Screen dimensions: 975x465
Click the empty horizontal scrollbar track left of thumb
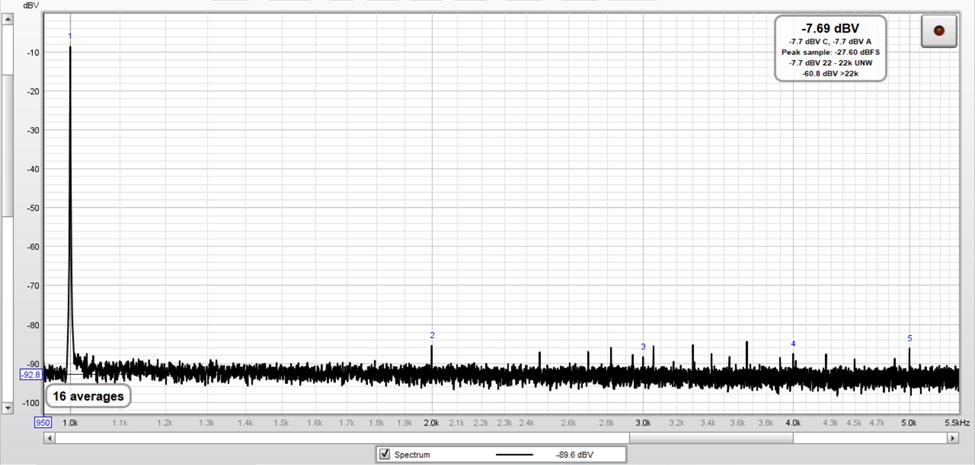pyautogui.click(x=340, y=437)
